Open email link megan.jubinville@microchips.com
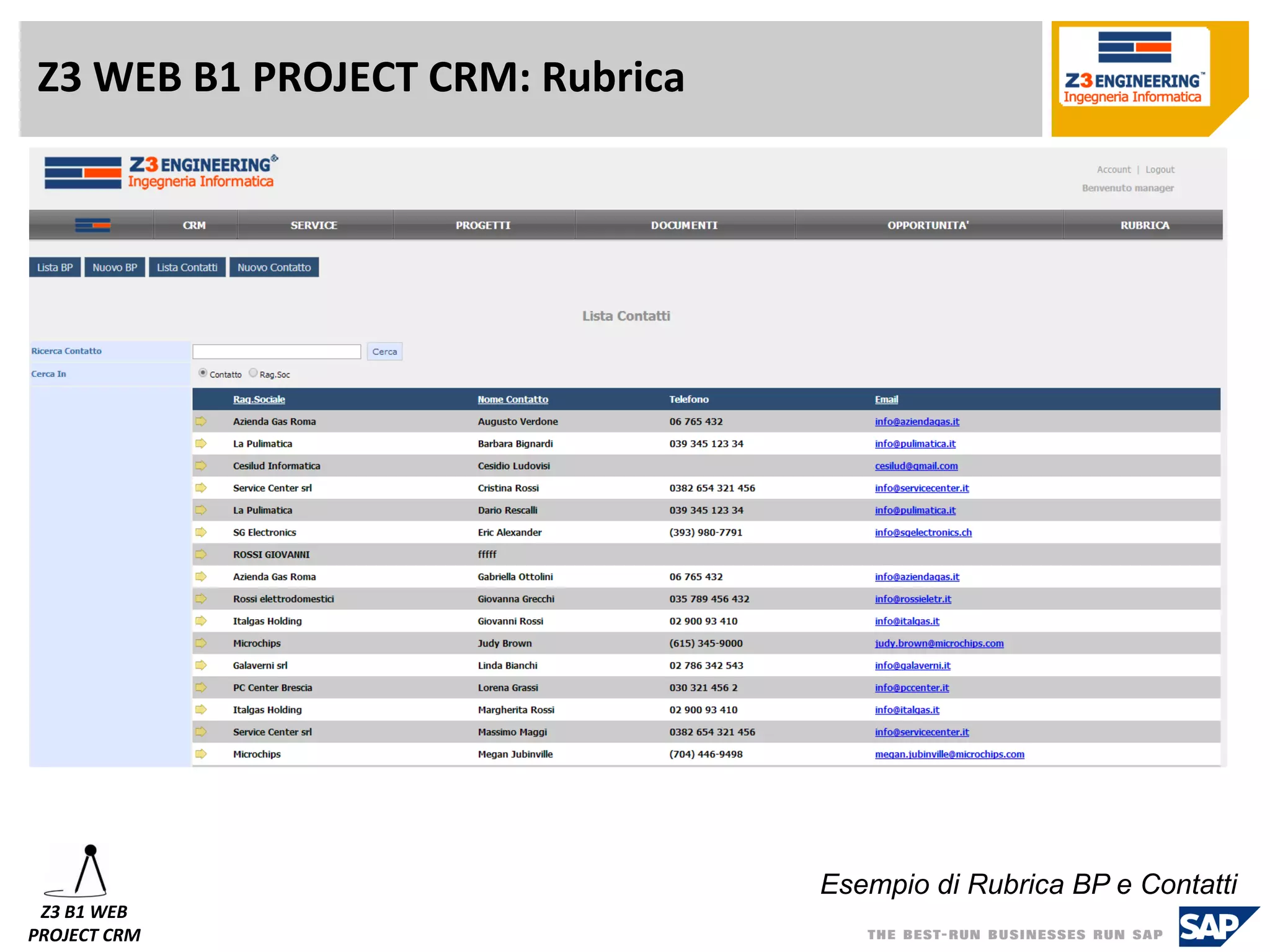 (949, 754)
